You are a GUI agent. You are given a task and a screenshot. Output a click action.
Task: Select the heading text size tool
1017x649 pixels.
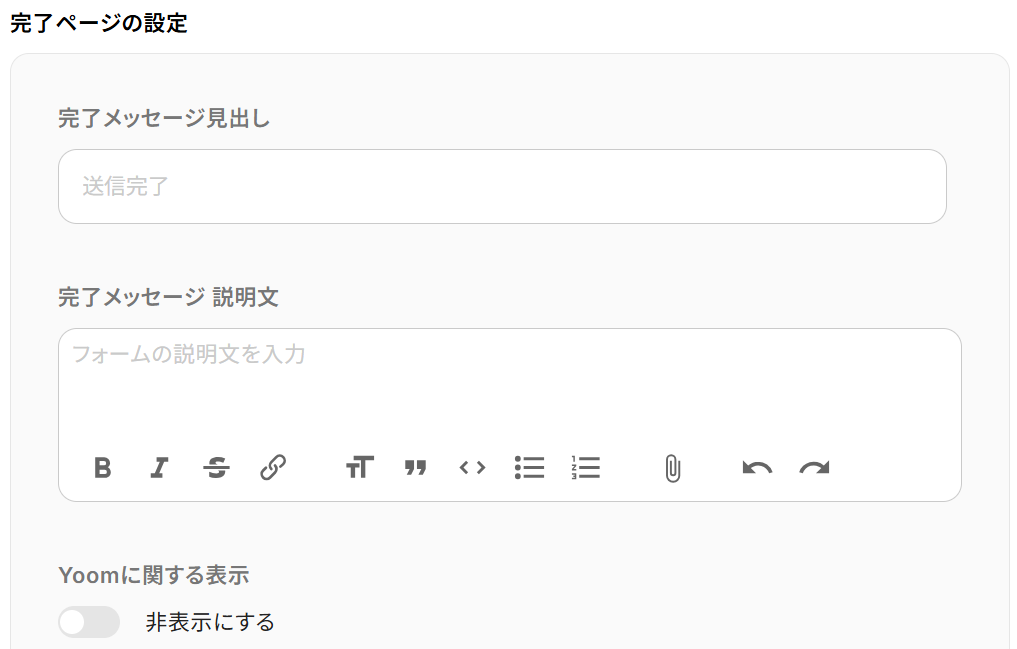point(360,467)
